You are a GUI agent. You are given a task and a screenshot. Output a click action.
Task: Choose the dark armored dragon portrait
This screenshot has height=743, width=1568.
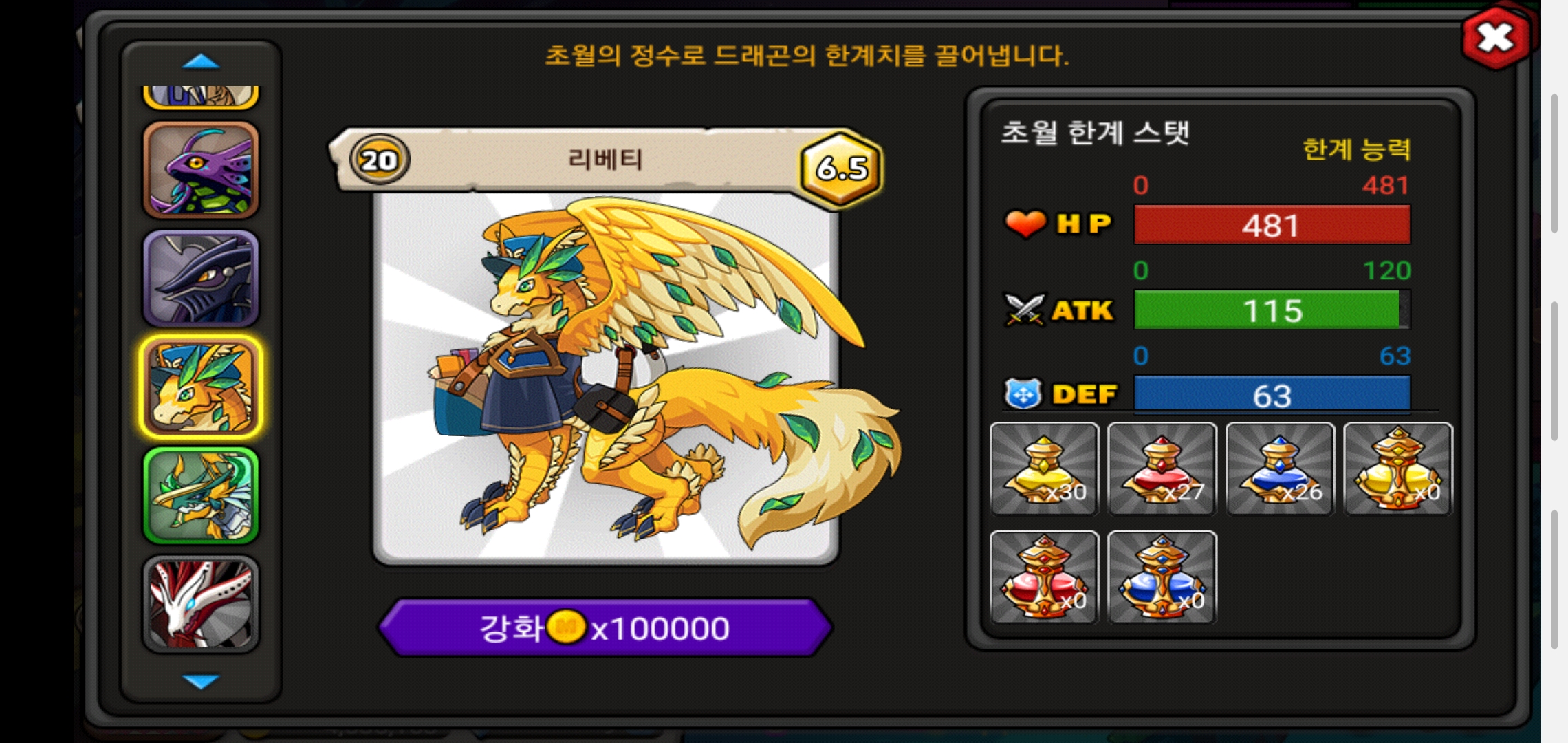[201, 278]
